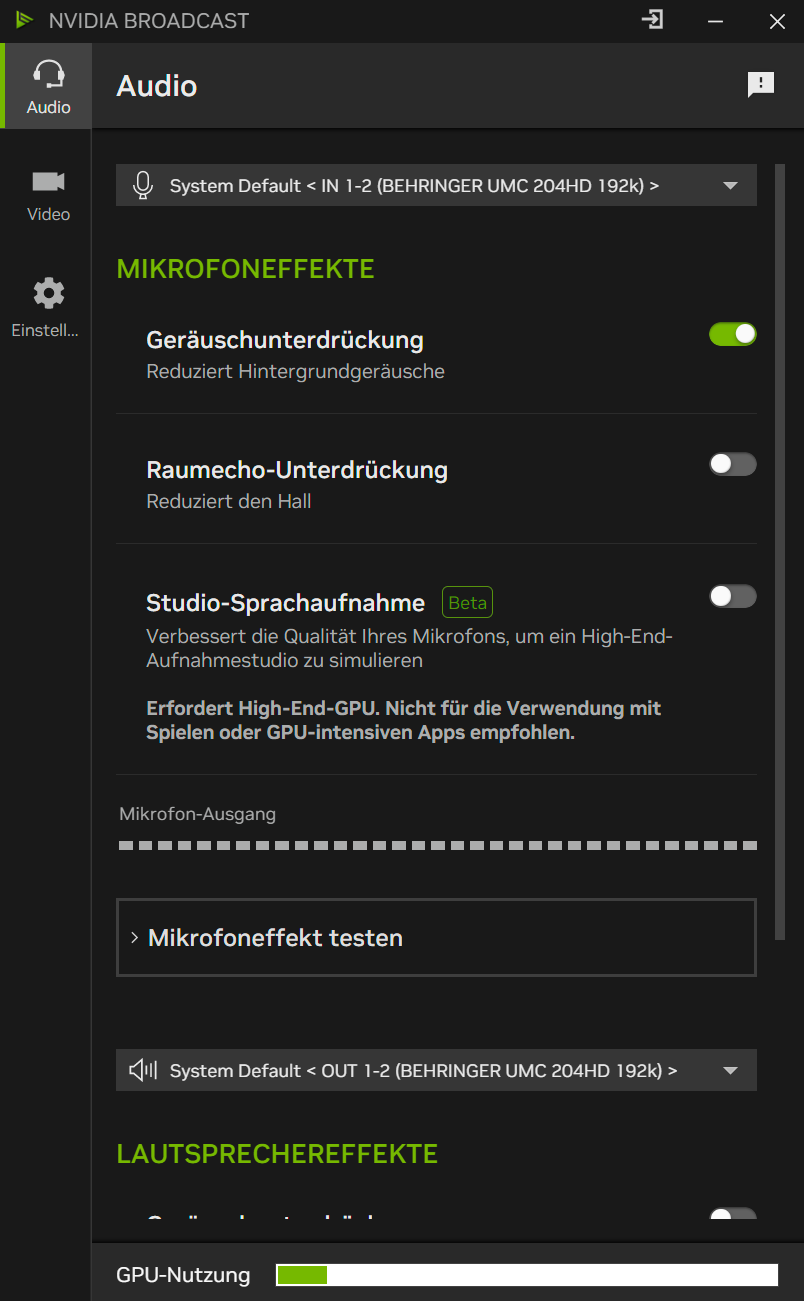This screenshot has height=1301, width=804.
Task: Open microphone input device dropdown arrow
Action: (x=730, y=186)
